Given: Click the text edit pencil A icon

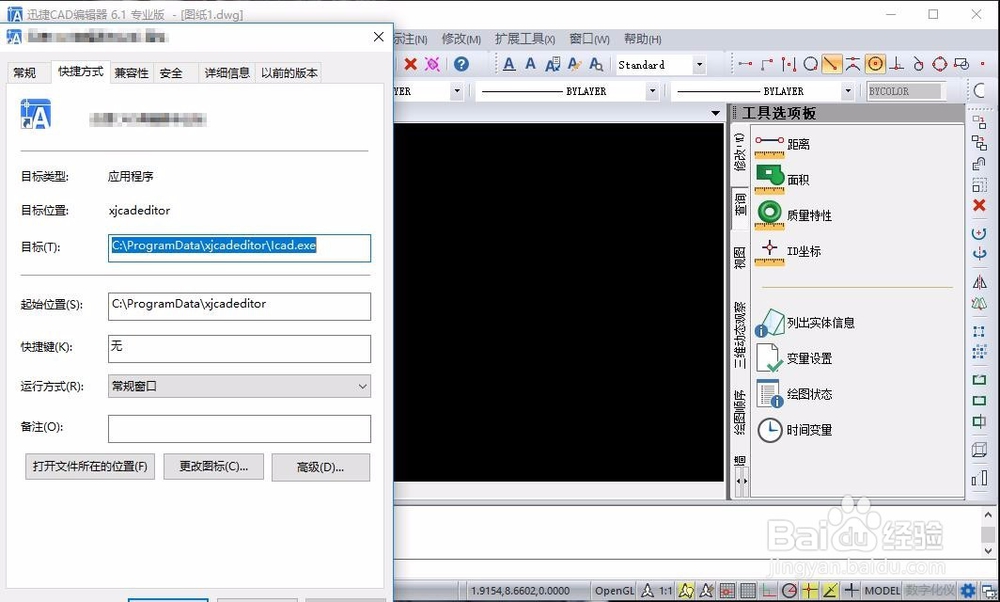Looking at the screenshot, I should (x=574, y=64).
